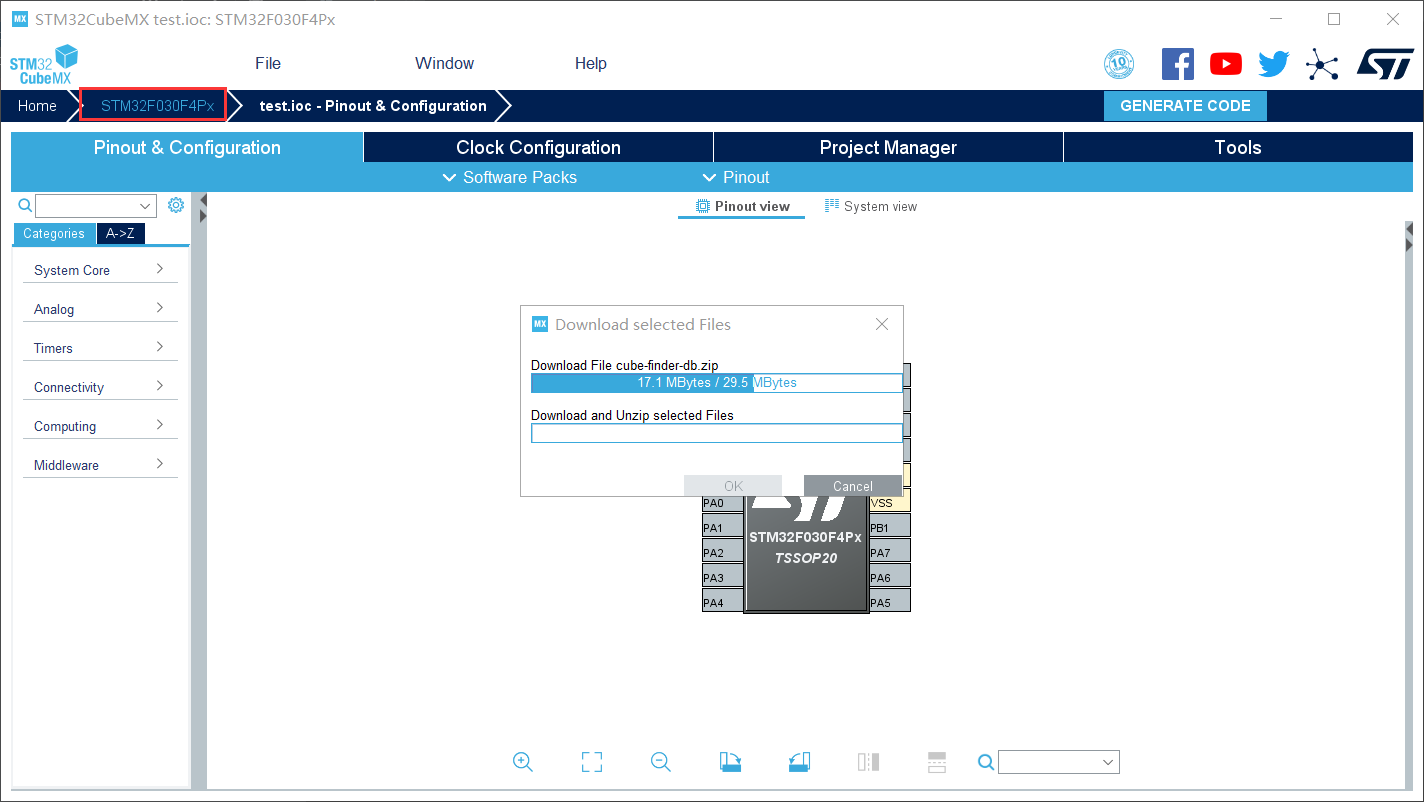Select pin PA0 on chip
The width and height of the screenshot is (1424, 802).
[x=722, y=503]
